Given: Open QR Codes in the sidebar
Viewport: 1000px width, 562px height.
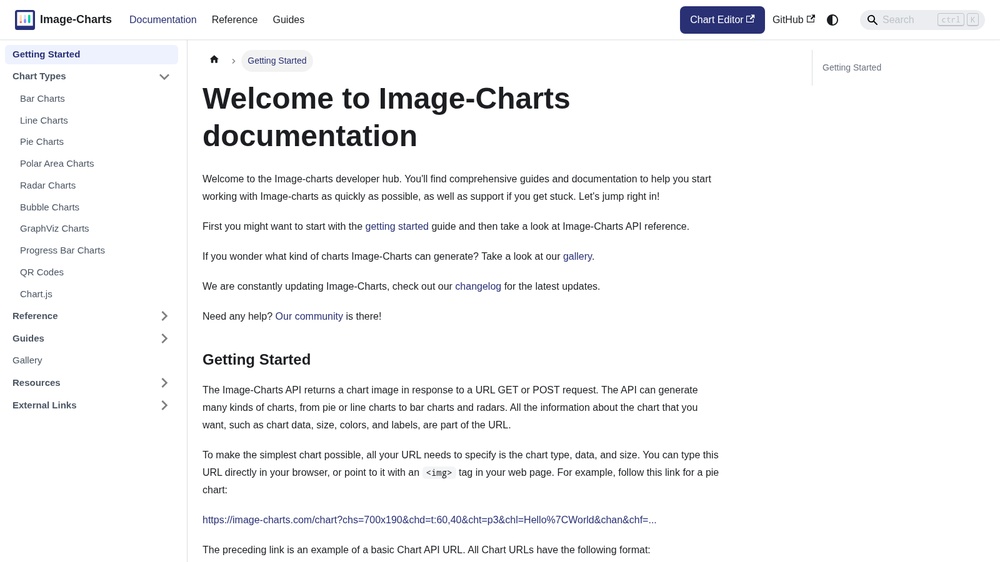Looking at the screenshot, I should [41, 272].
